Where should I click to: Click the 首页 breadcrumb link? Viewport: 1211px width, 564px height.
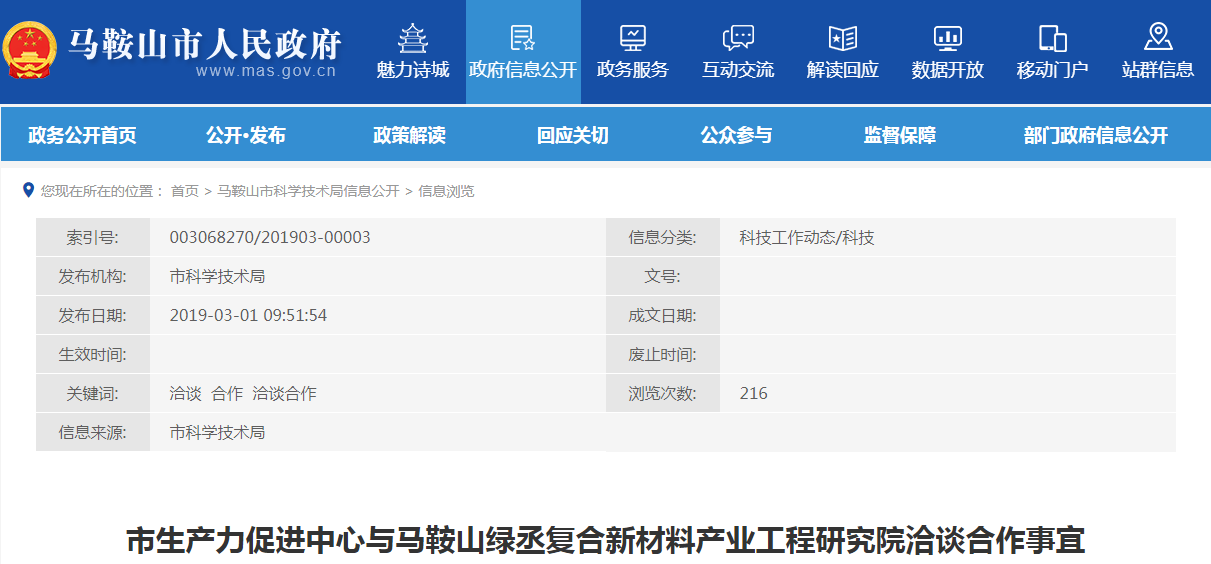[184, 191]
